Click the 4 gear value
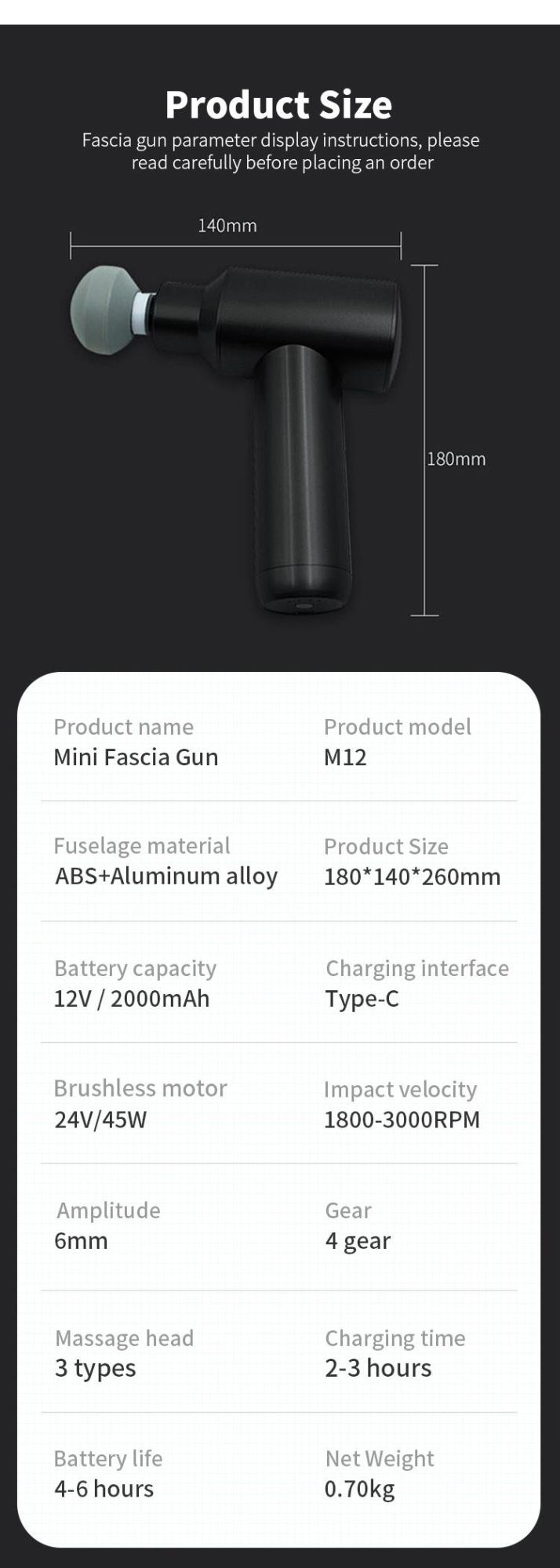The width and height of the screenshot is (560, 1568). 358,1240
